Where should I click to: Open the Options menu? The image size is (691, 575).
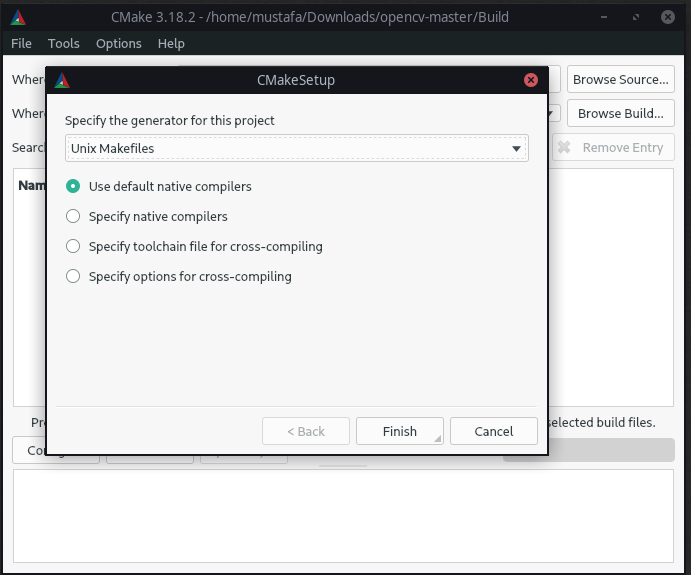click(x=119, y=43)
